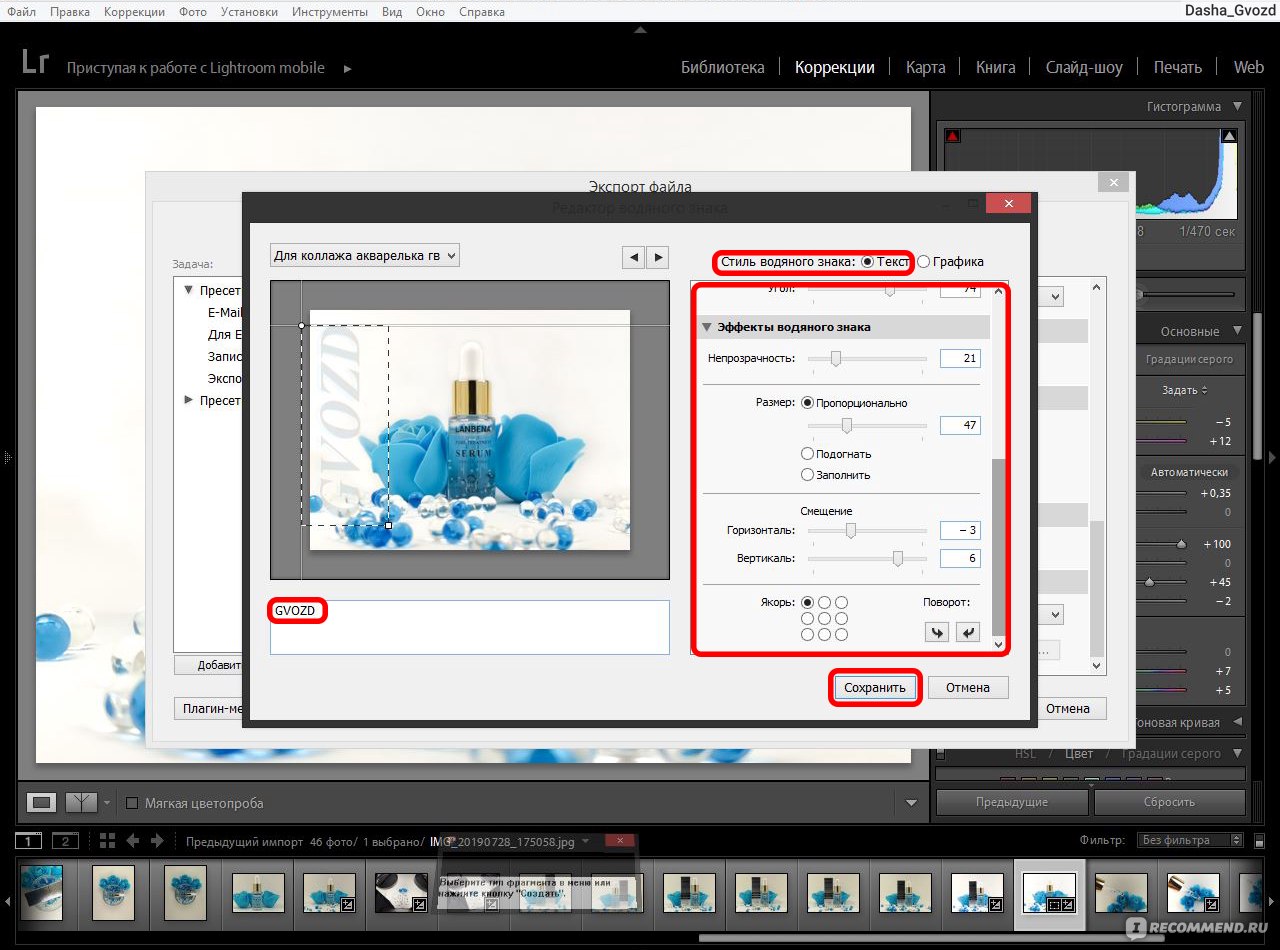Expand the Тоновая кривая panel
This screenshot has height=950, width=1280.
1238,723
